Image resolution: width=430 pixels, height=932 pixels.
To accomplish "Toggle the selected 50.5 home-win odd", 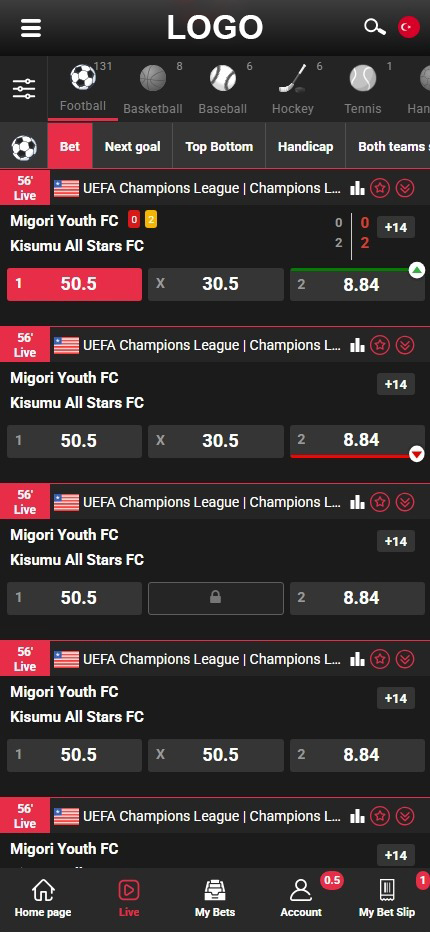I will pos(74,284).
